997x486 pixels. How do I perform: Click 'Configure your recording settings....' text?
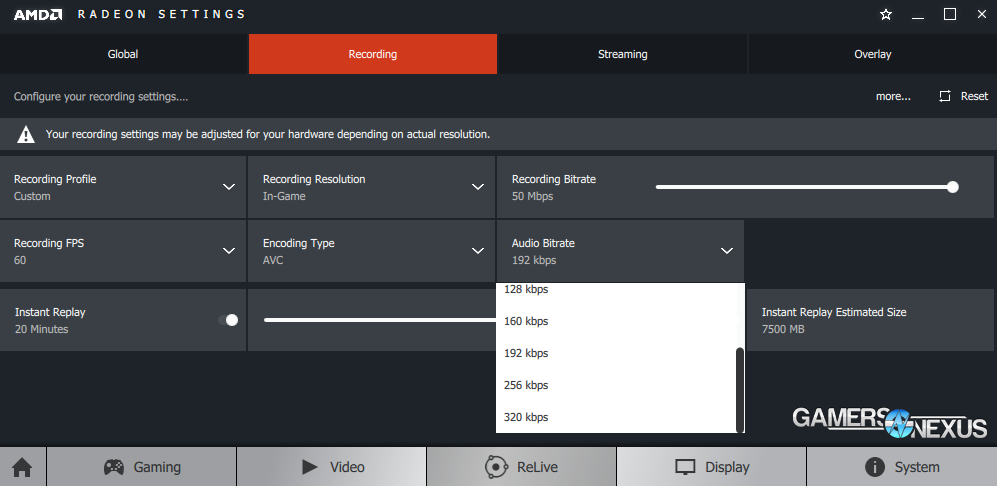[101, 97]
